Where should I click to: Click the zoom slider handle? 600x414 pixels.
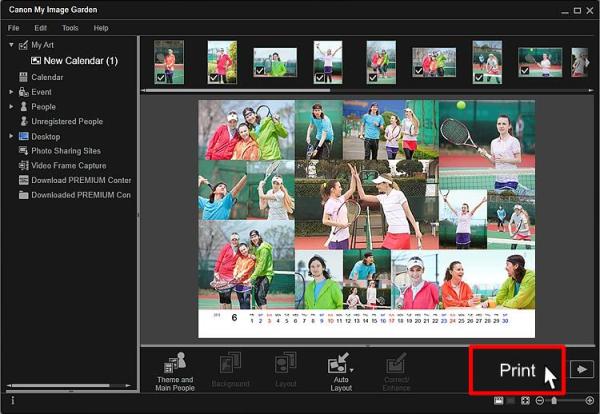click(x=554, y=401)
